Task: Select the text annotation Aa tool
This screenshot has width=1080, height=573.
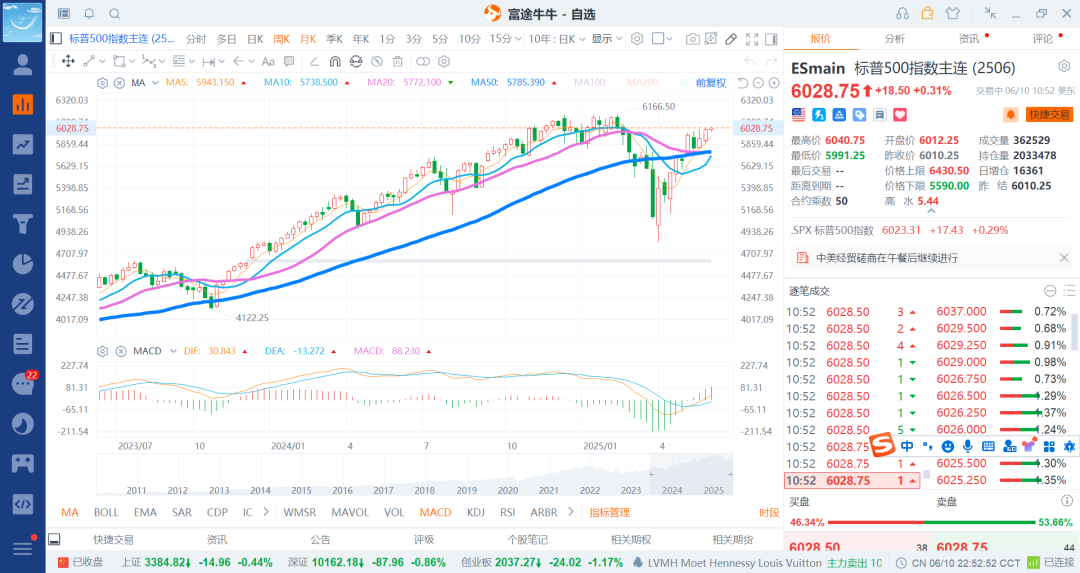Action: [x=269, y=61]
